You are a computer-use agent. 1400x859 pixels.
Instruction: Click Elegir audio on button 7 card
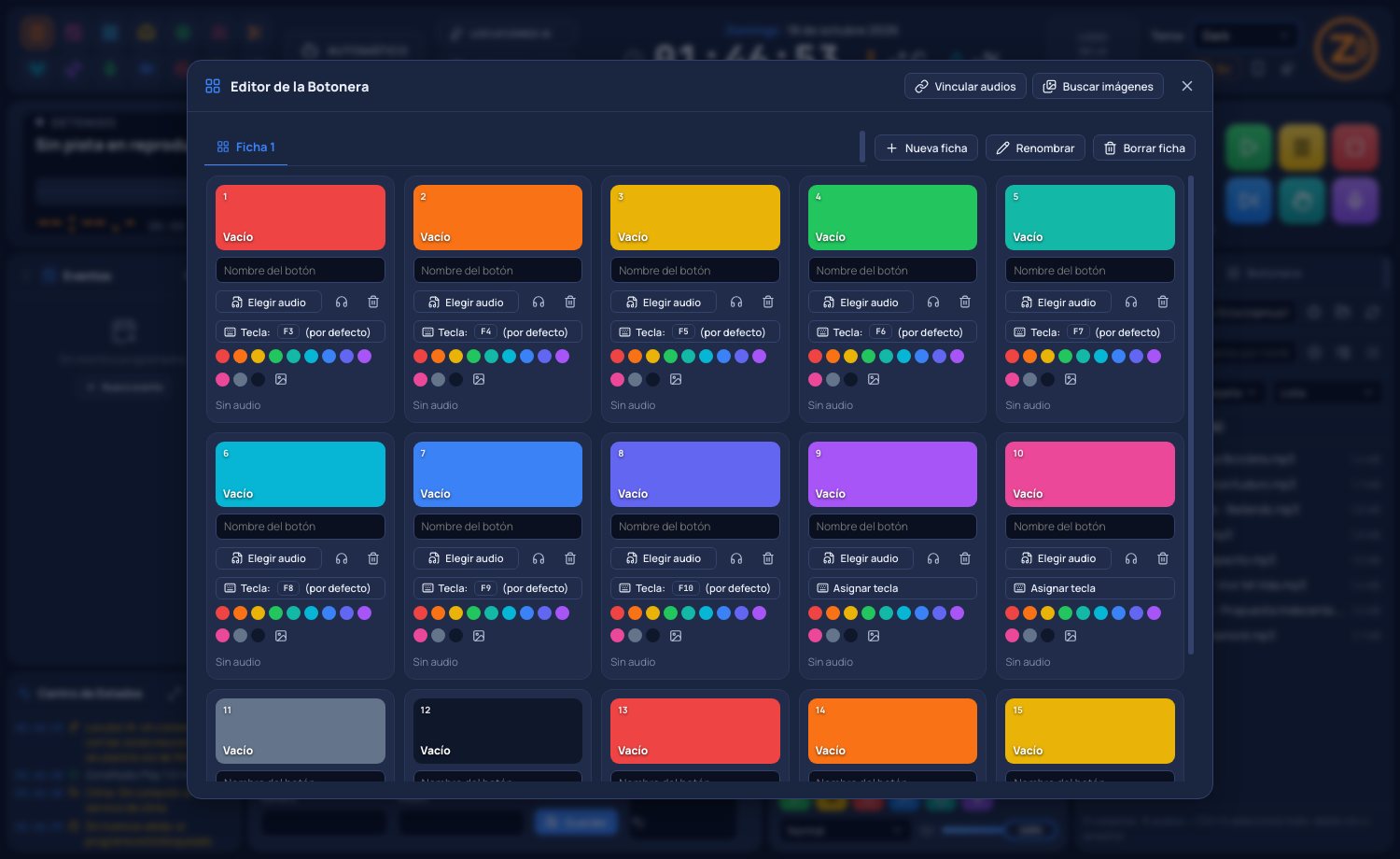tap(466, 558)
